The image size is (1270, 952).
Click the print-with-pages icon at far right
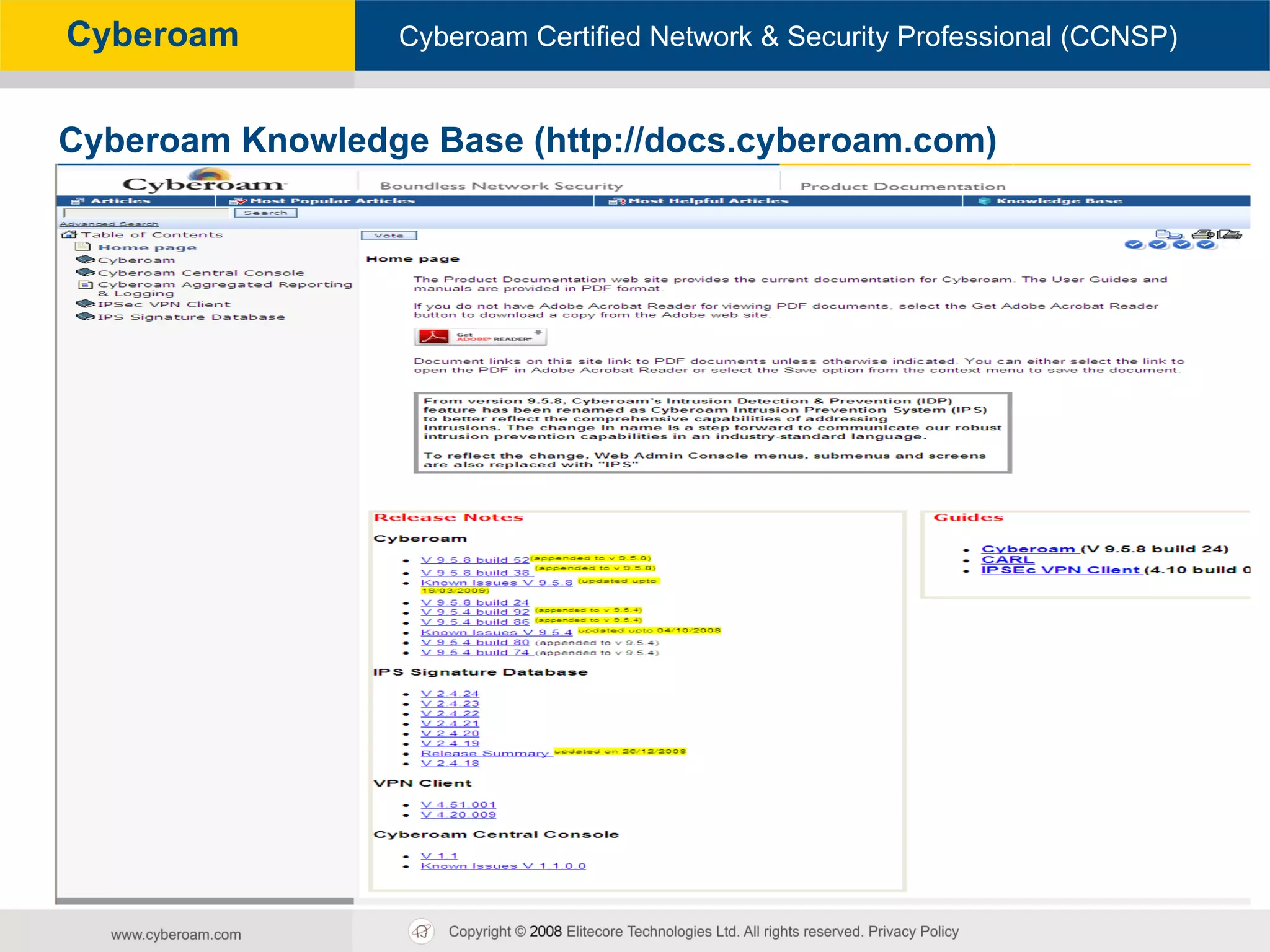(x=1229, y=234)
